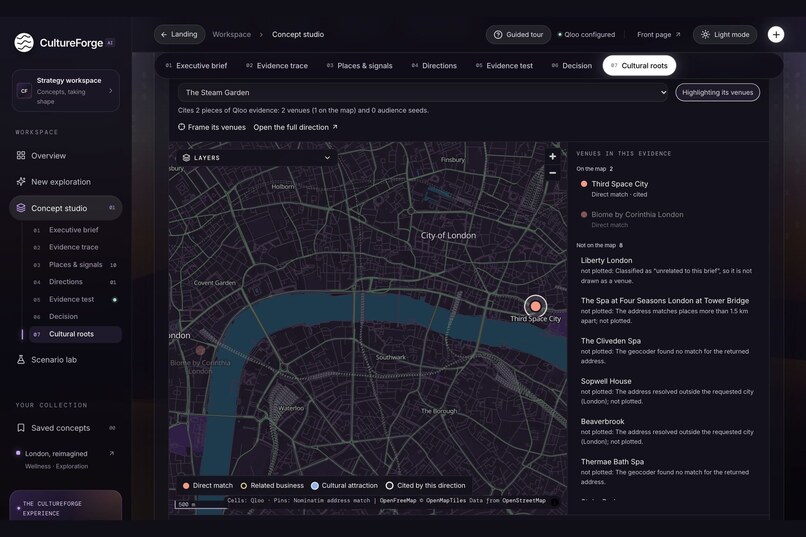Open Evidence trace in sidebar
The image size is (806, 537).
(x=75, y=247)
